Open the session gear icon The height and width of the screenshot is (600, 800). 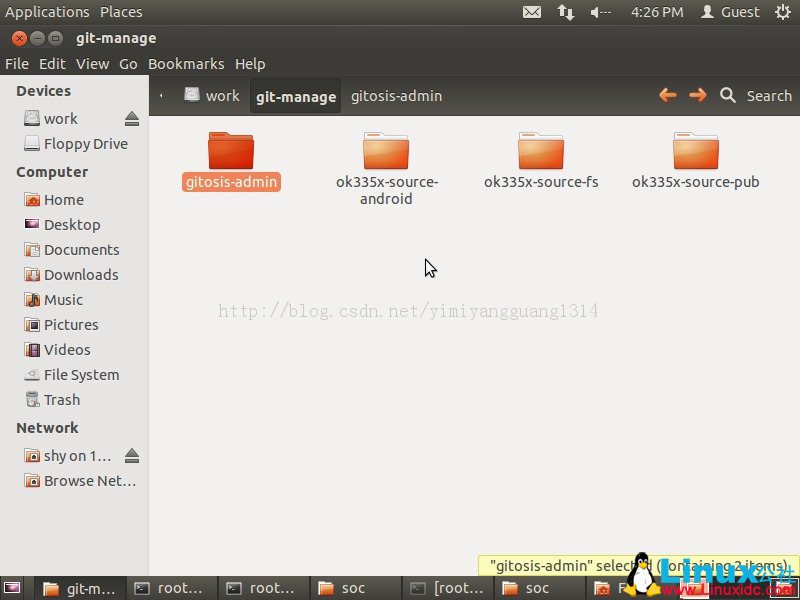pyautogui.click(x=784, y=12)
